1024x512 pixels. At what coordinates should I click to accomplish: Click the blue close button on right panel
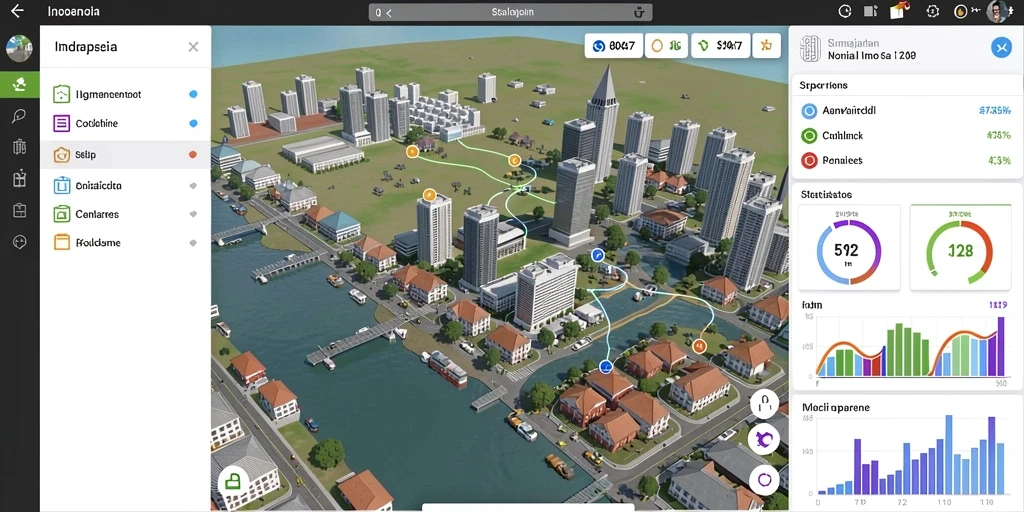tap(1001, 47)
